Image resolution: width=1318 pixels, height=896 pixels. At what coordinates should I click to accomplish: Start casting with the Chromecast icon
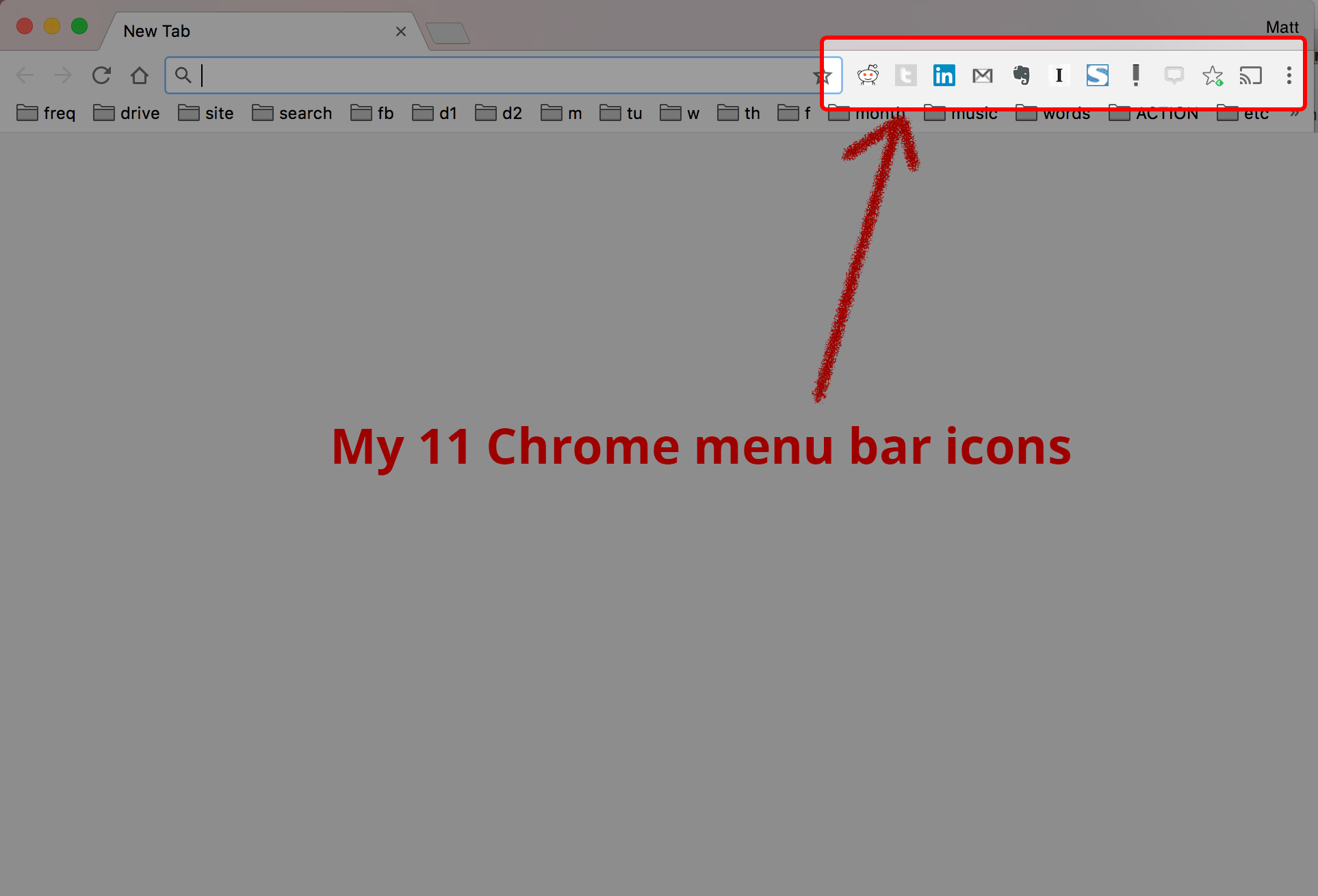(x=1252, y=75)
